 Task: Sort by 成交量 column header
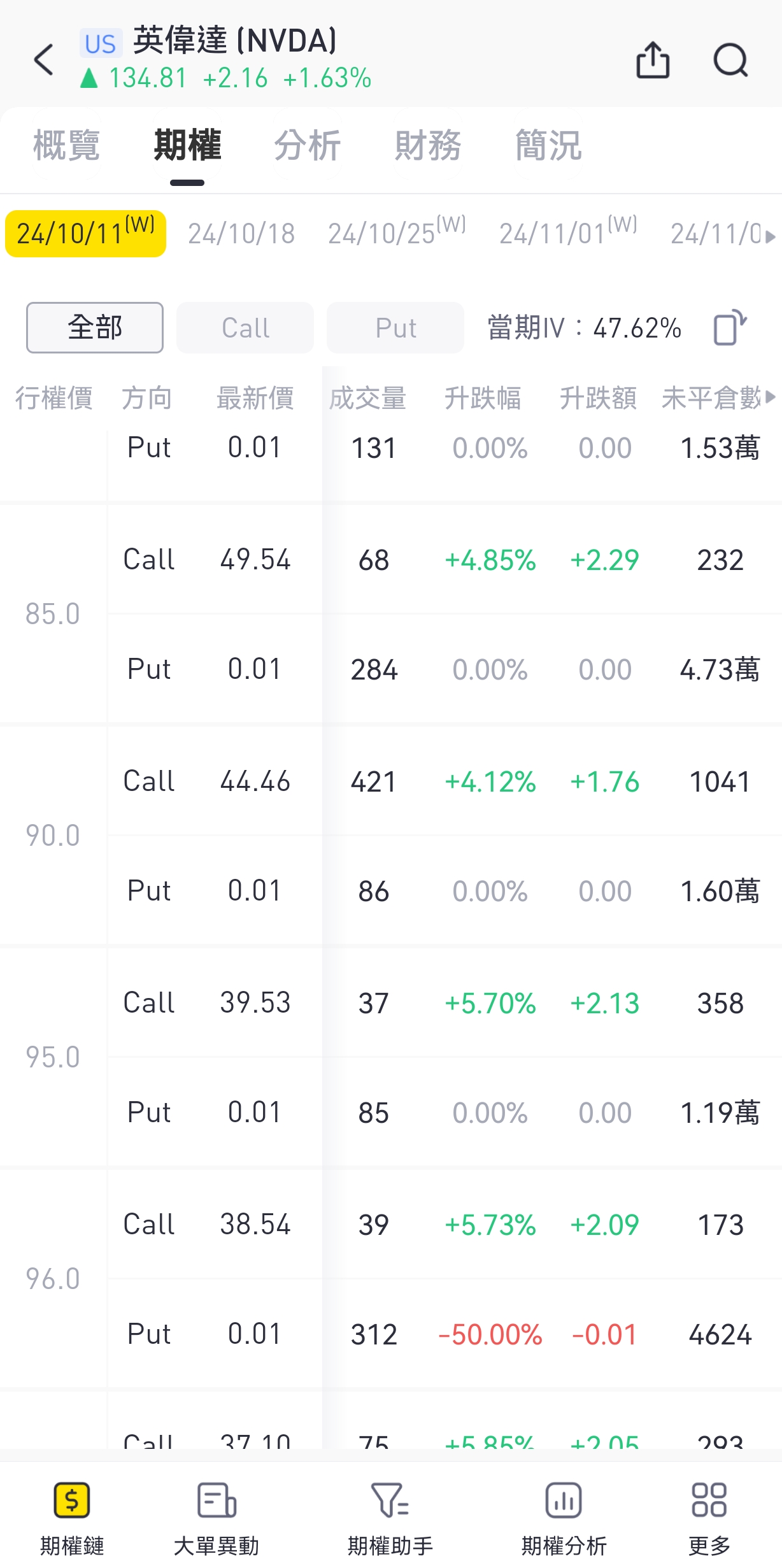pos(367,399)
